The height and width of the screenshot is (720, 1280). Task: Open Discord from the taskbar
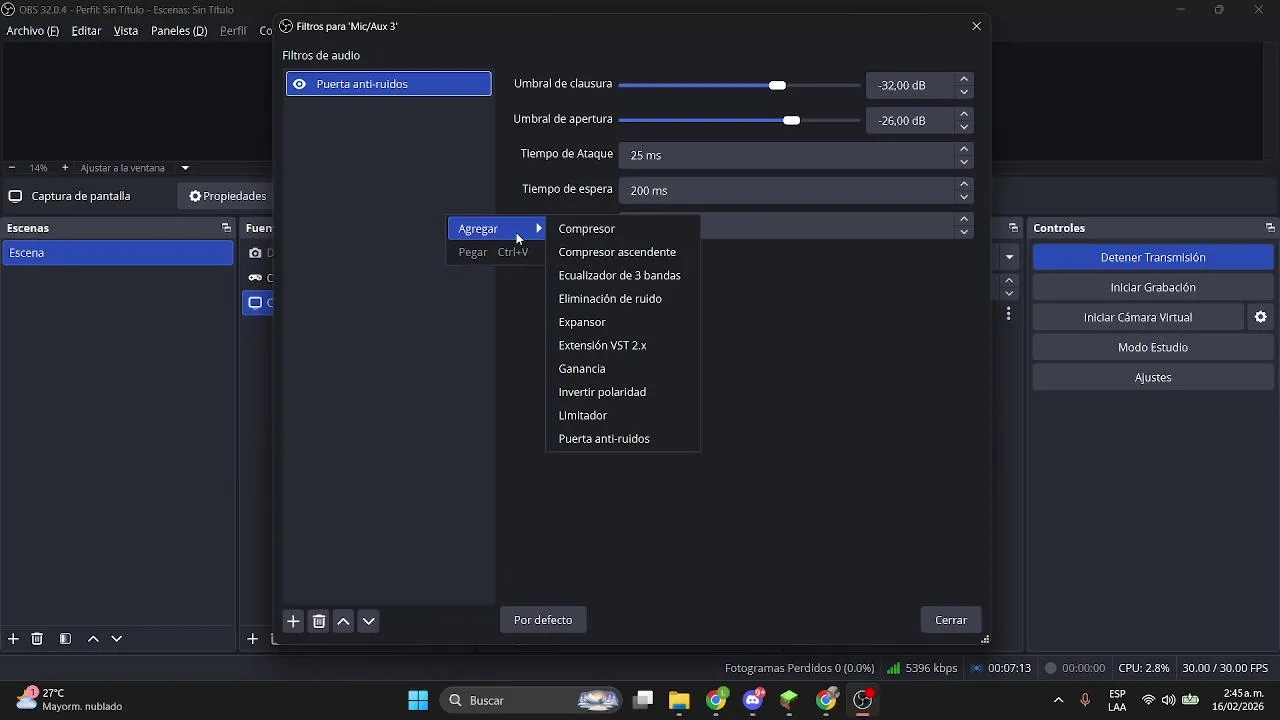point(753,700)
